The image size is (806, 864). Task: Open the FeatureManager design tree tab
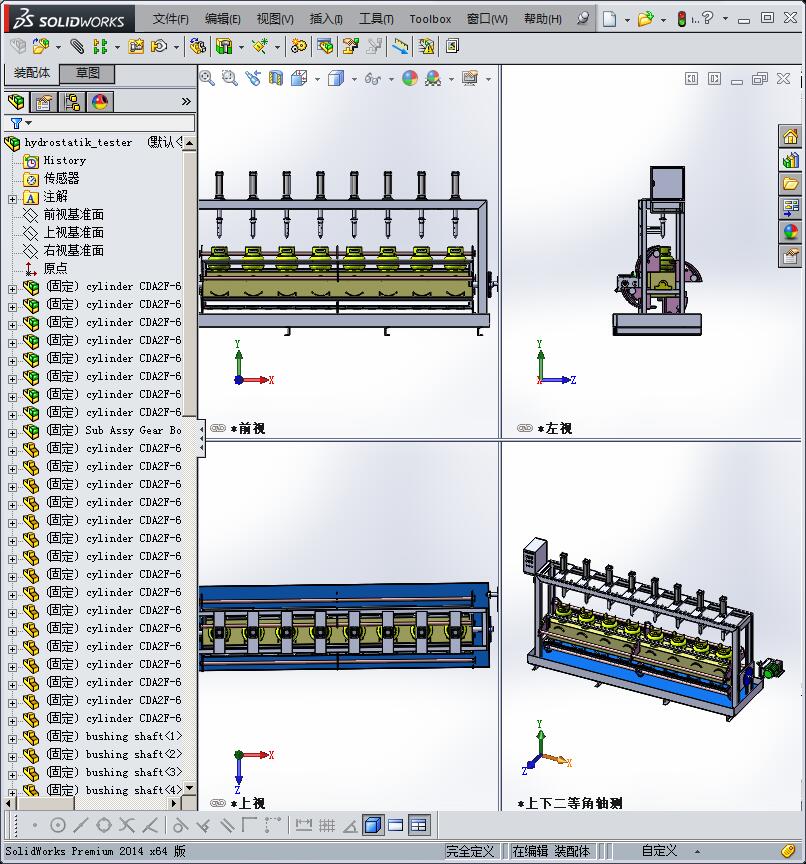17,102
